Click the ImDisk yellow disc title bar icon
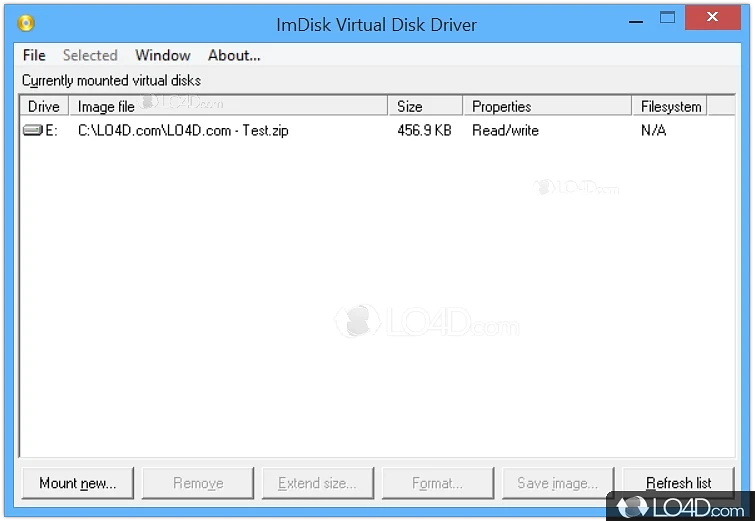Image resolution: width=755 pixels, height=521 pixels. pyautogui.click(x=26, y=23)
